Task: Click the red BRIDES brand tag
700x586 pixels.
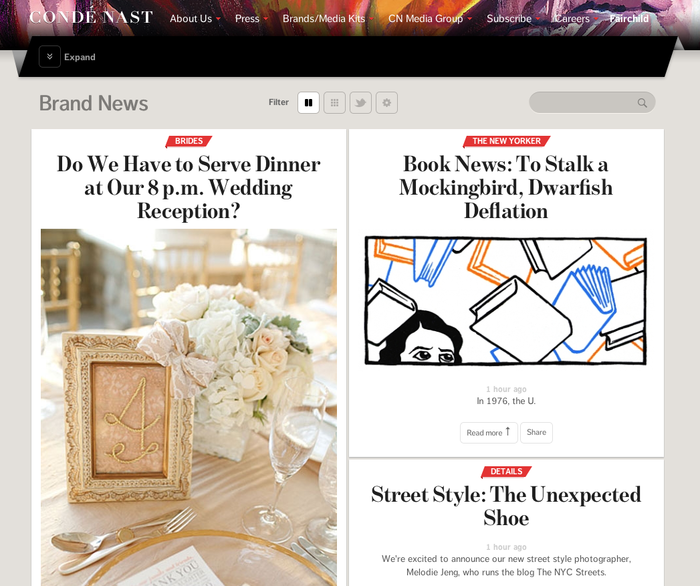Action: point(188,141)
